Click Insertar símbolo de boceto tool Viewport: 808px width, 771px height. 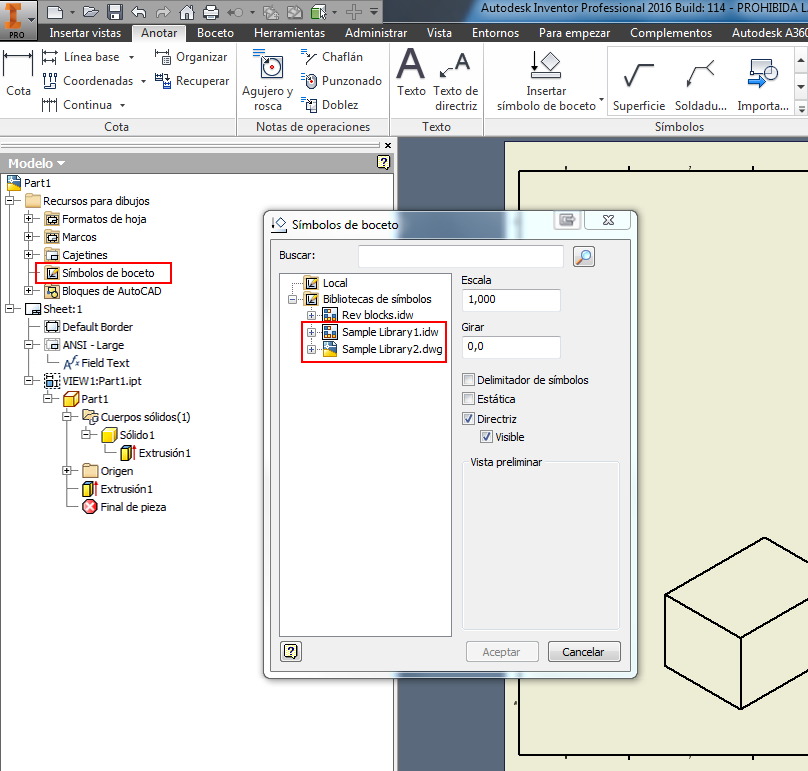click(546, 81)
